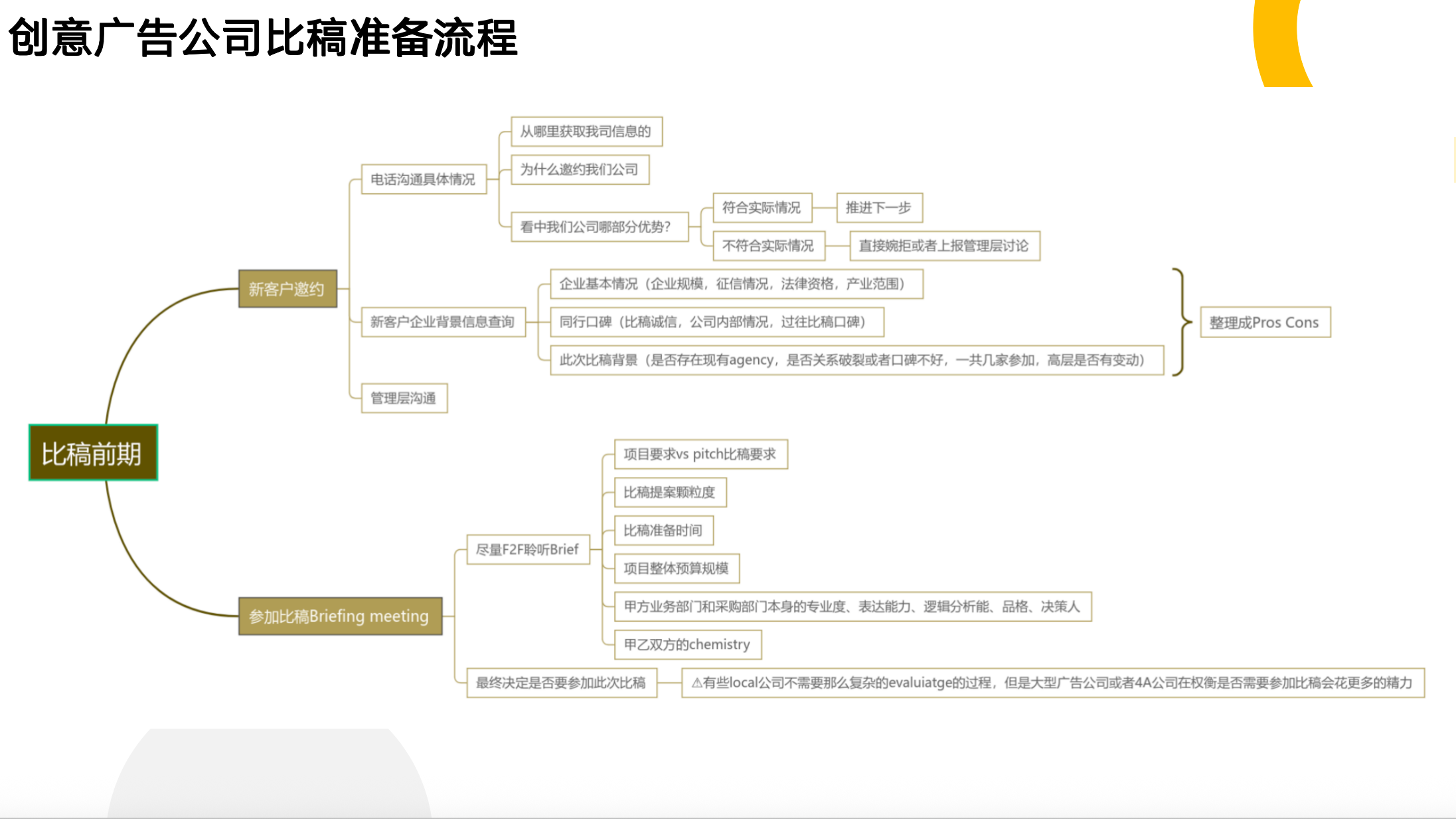This screenshot has height=819, width=1456.
Task: Select the 比稿提案颗粒度 node
Action: (x=670, y=492)
